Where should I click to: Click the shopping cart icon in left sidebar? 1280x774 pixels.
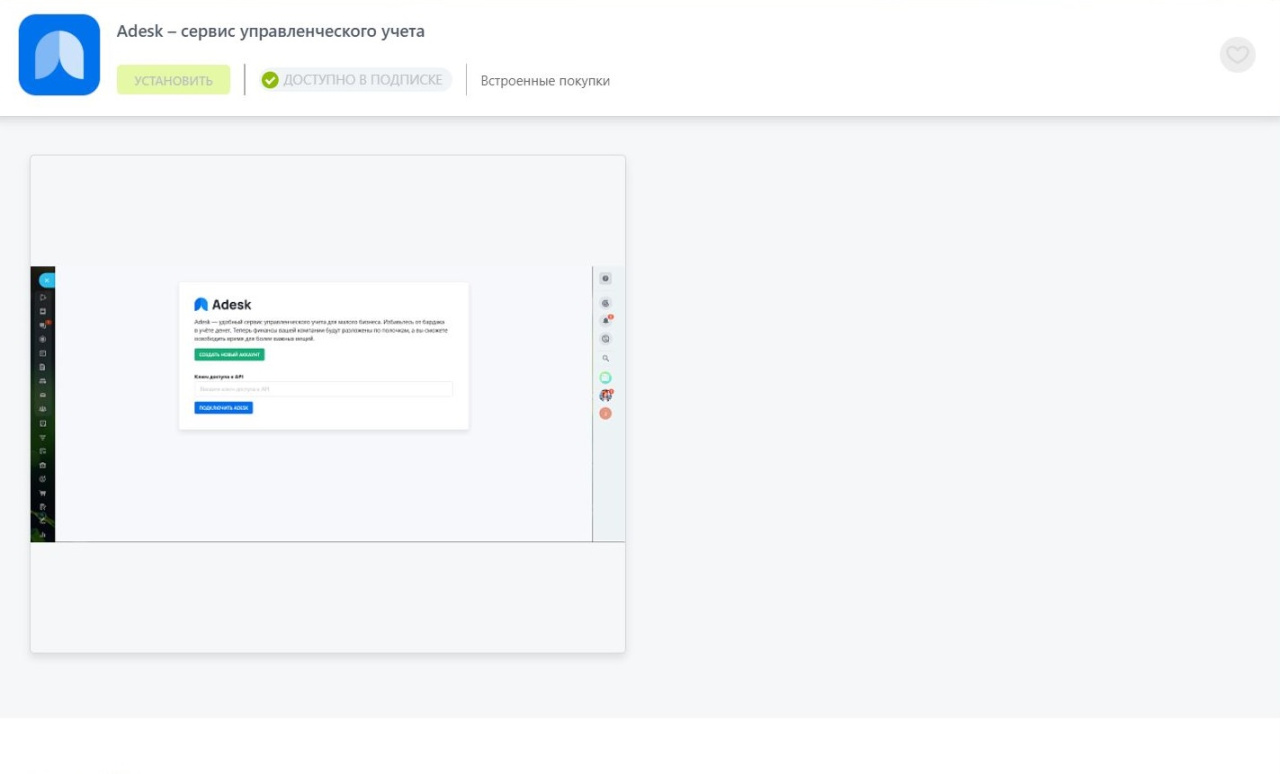[x=43, y=493]
